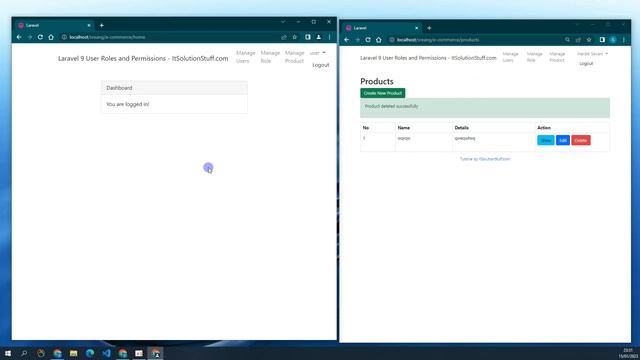The height and width of the screenshot is (360, 640).
Task: View site info icon in left address bar
Action: click(64, 37)
